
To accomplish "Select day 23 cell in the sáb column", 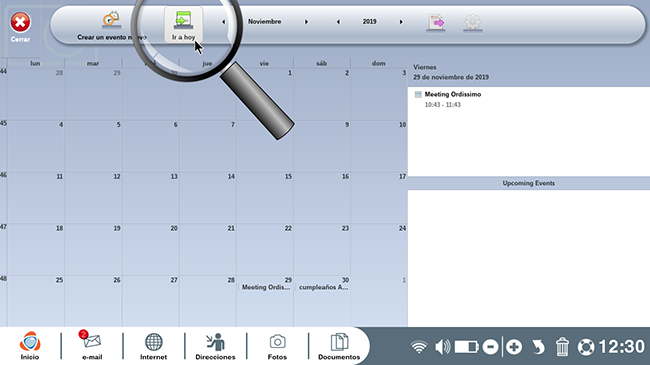I will click(x=322, y=250).
